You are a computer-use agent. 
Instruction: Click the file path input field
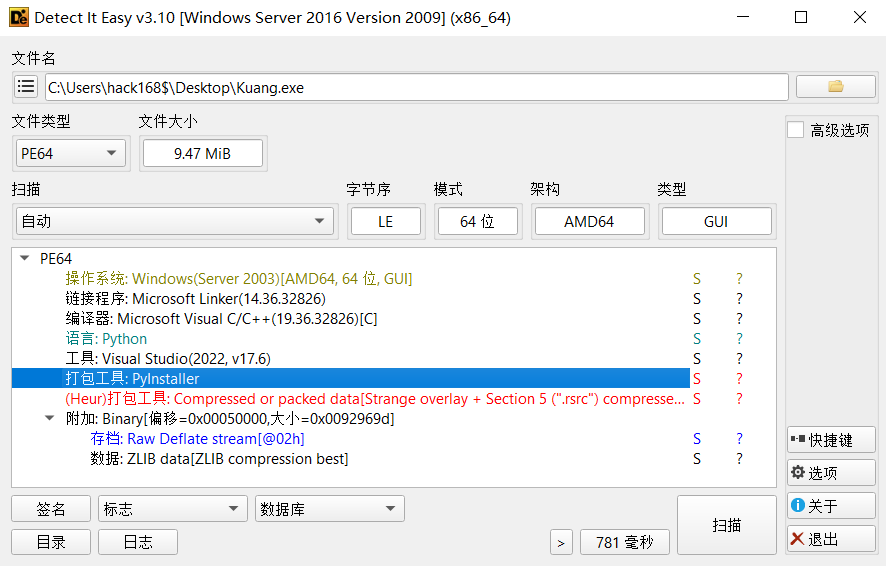(416, 88)
